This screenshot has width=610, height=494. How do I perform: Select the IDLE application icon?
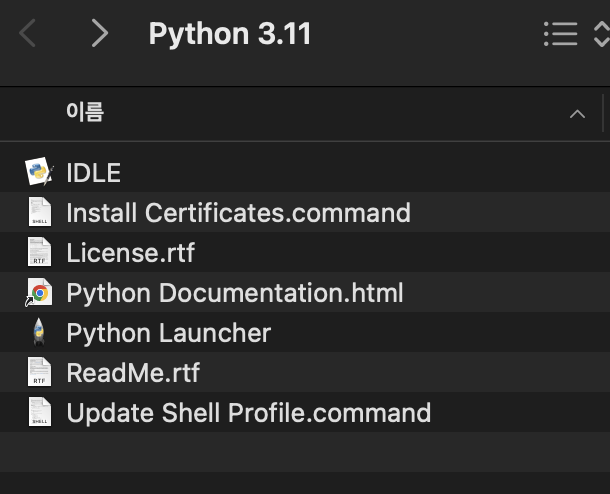(39, 172)
